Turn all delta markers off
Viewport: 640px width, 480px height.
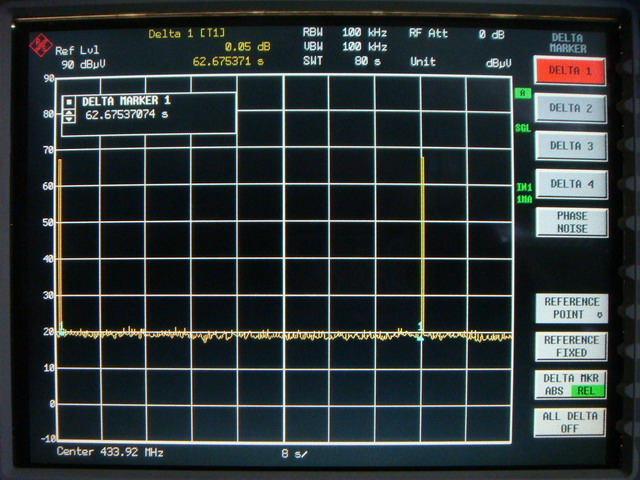click(x=570, y=422)
